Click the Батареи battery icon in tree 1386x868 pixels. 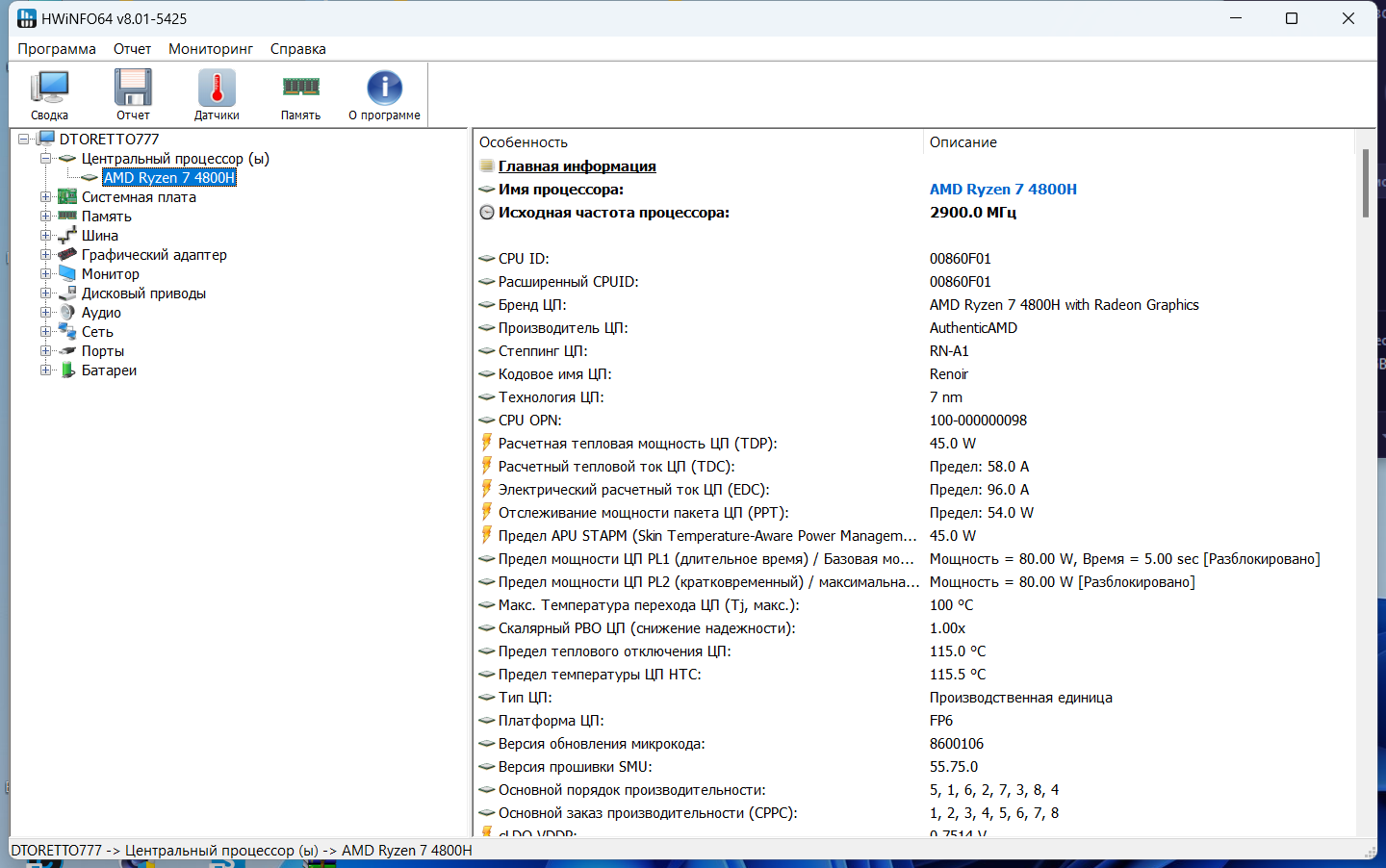click(67, 370)
